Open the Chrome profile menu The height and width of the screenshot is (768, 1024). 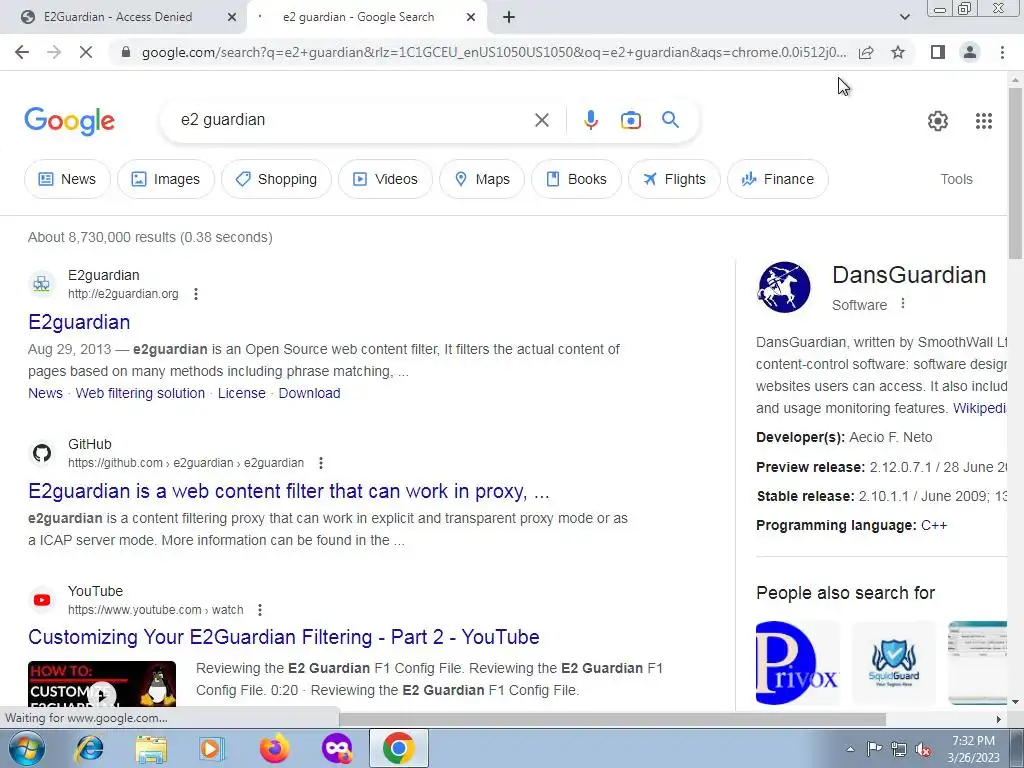pyautogui.click(x=970, y=52)
